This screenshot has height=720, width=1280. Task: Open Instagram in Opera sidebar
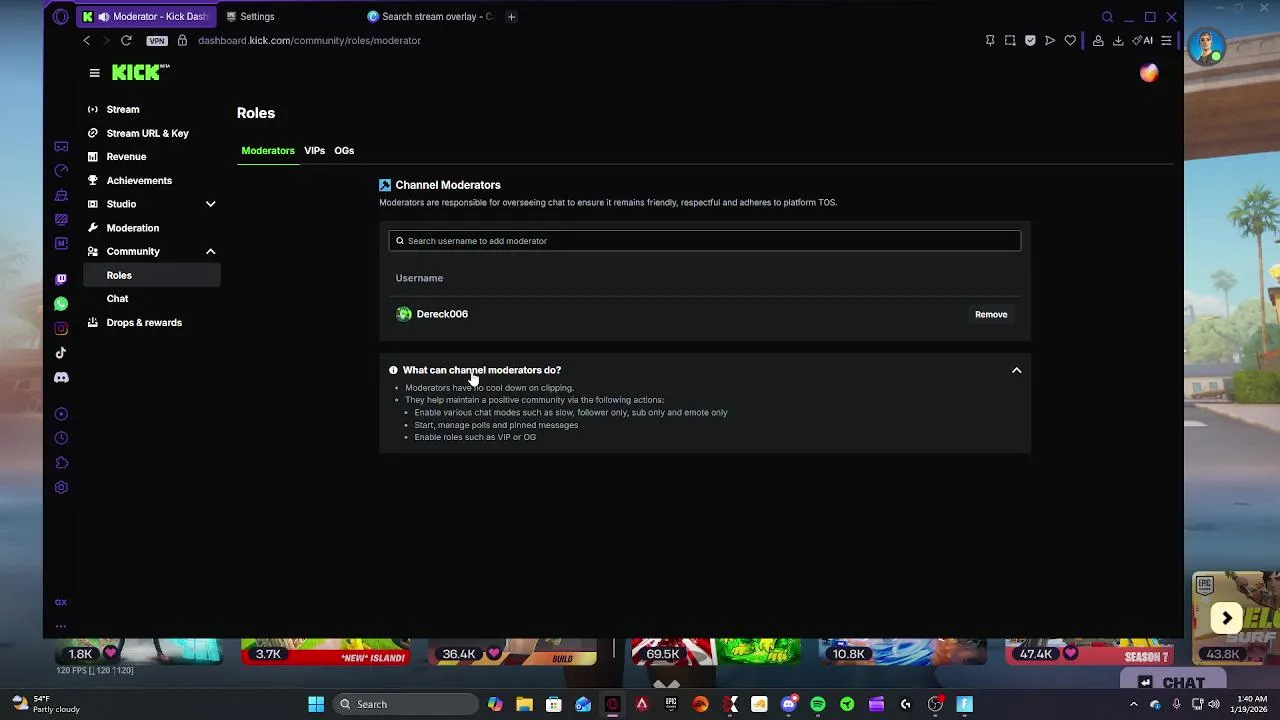coord(61,328)
